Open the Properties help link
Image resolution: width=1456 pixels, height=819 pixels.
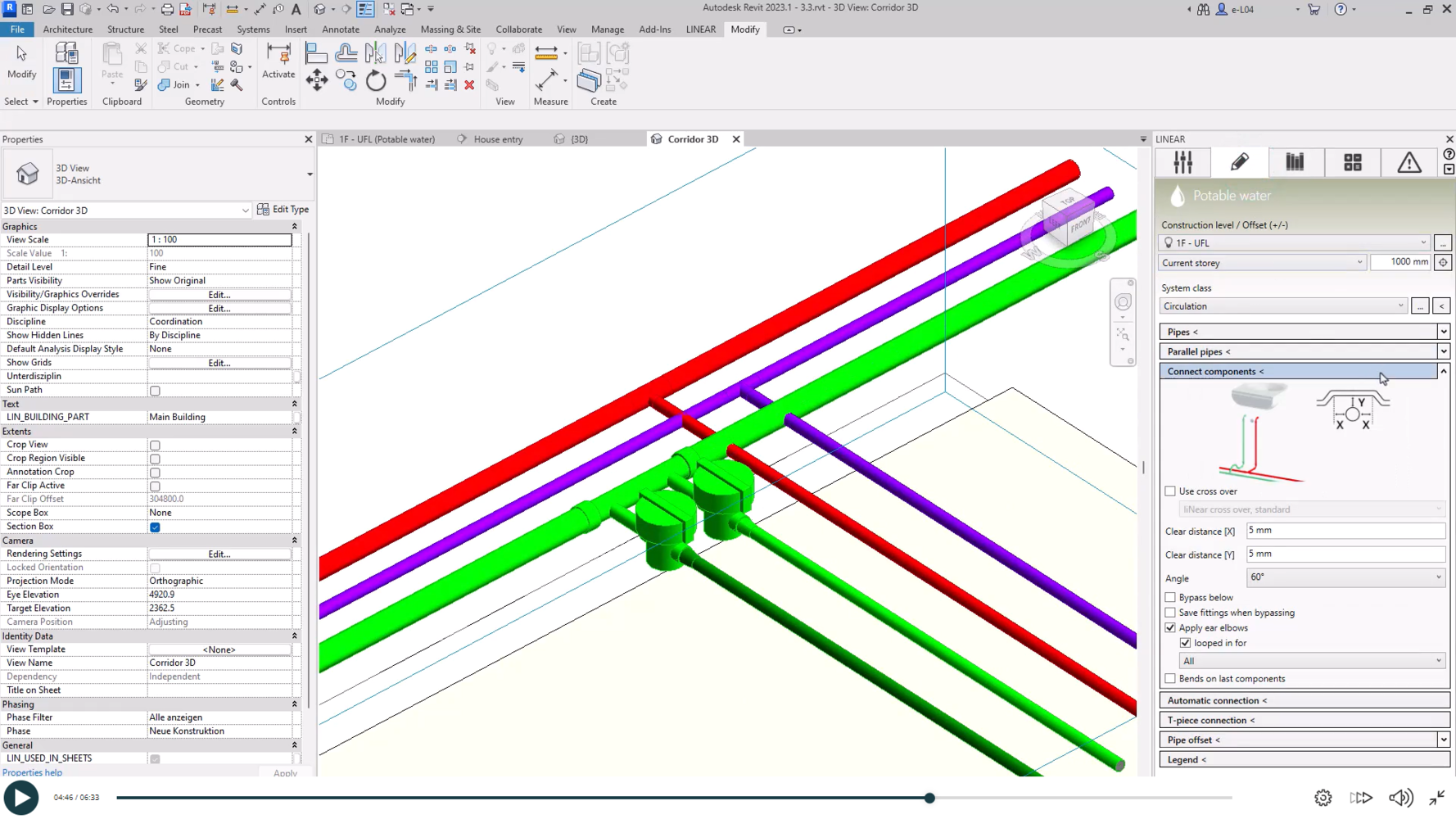33,773
